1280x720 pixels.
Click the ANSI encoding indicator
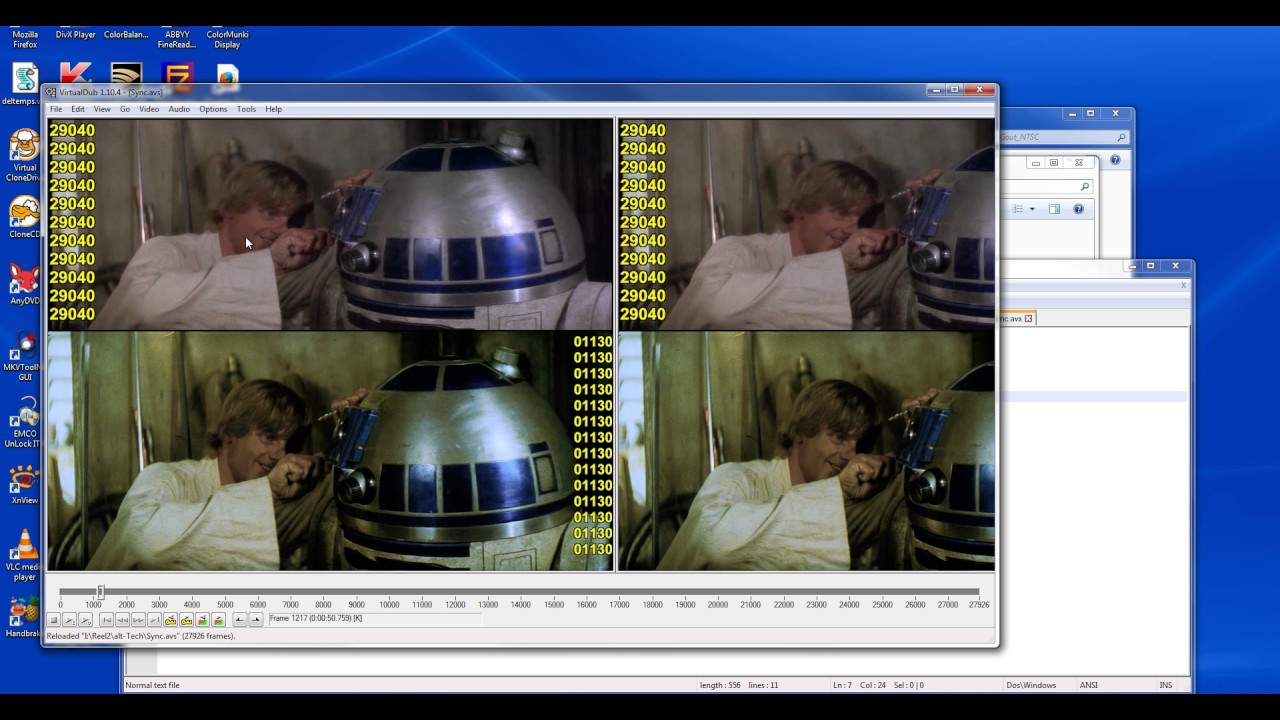click(1088, 685)
